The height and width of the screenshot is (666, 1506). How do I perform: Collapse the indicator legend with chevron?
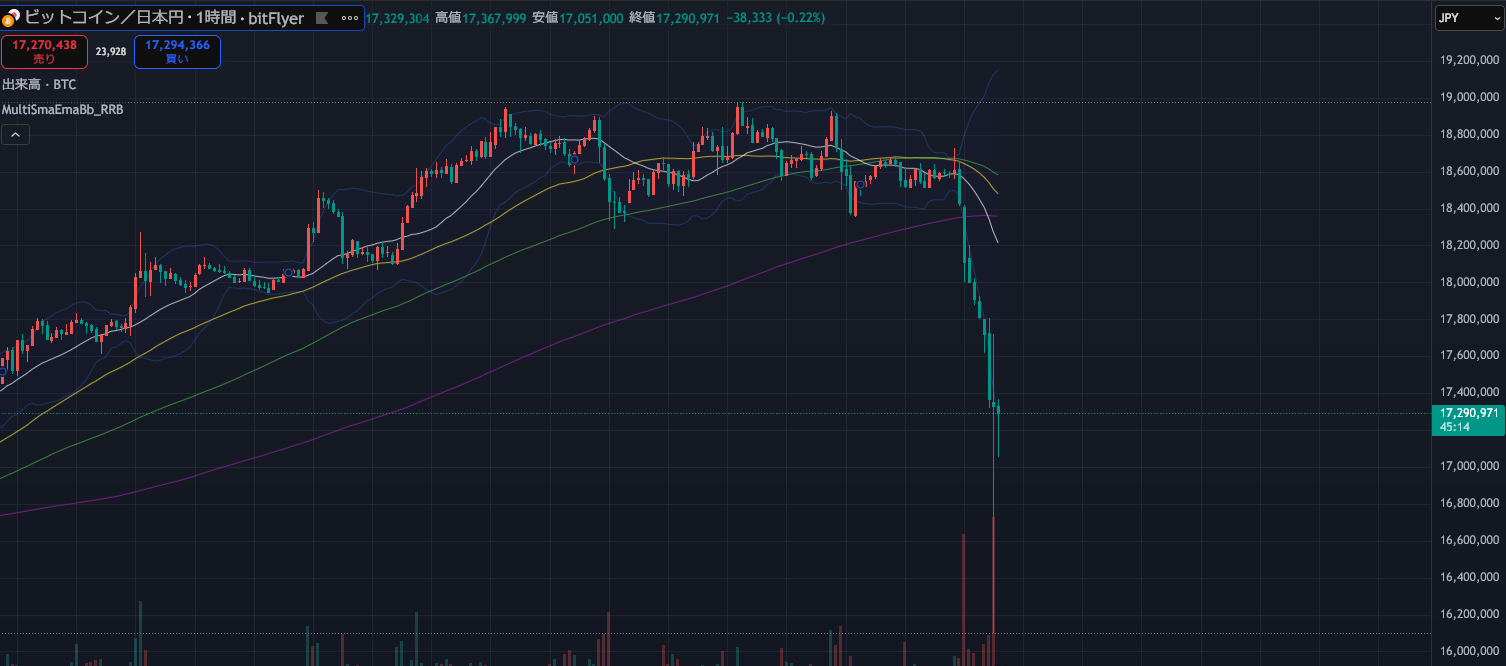coord(15,135)
